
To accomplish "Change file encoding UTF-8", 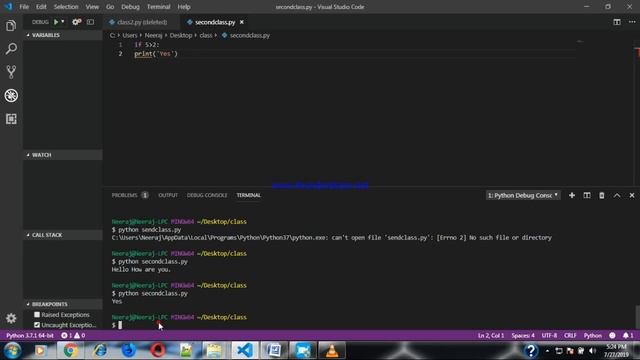I will [x=549, y=336].
